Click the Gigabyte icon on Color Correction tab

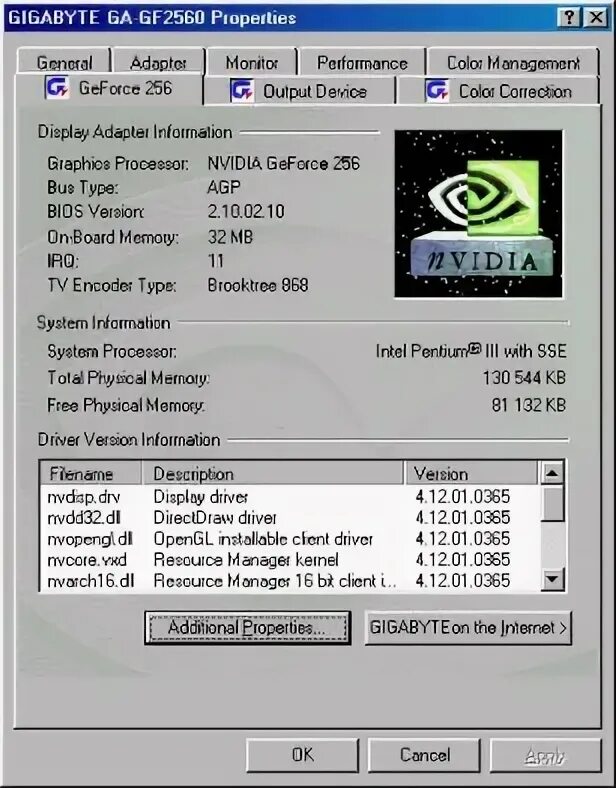(437, 91)
